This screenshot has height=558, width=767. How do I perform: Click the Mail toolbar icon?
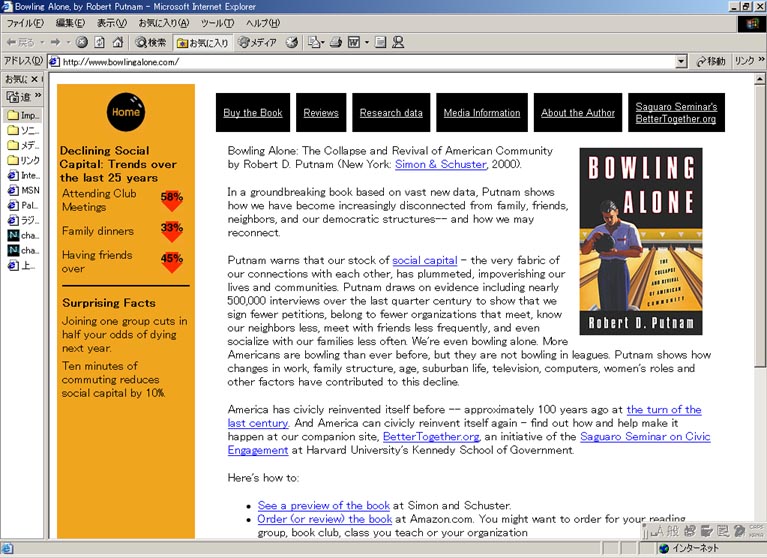coord(316,43)
